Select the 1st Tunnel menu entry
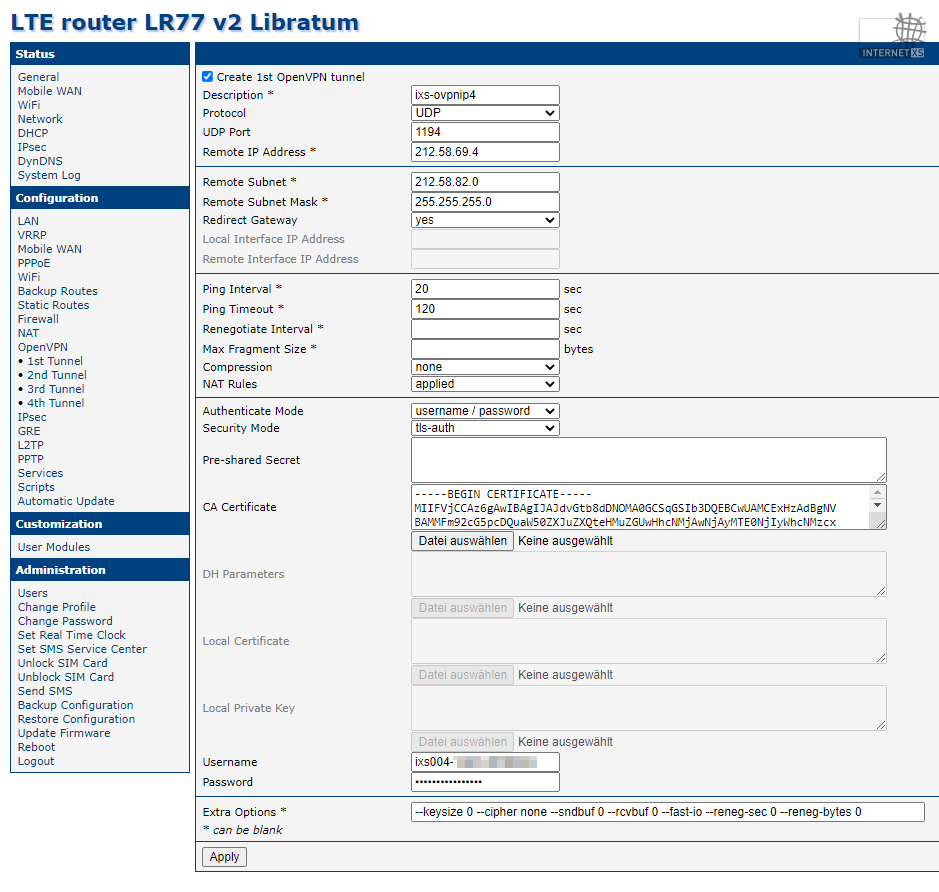939x892 pixels. pos(55,362)
